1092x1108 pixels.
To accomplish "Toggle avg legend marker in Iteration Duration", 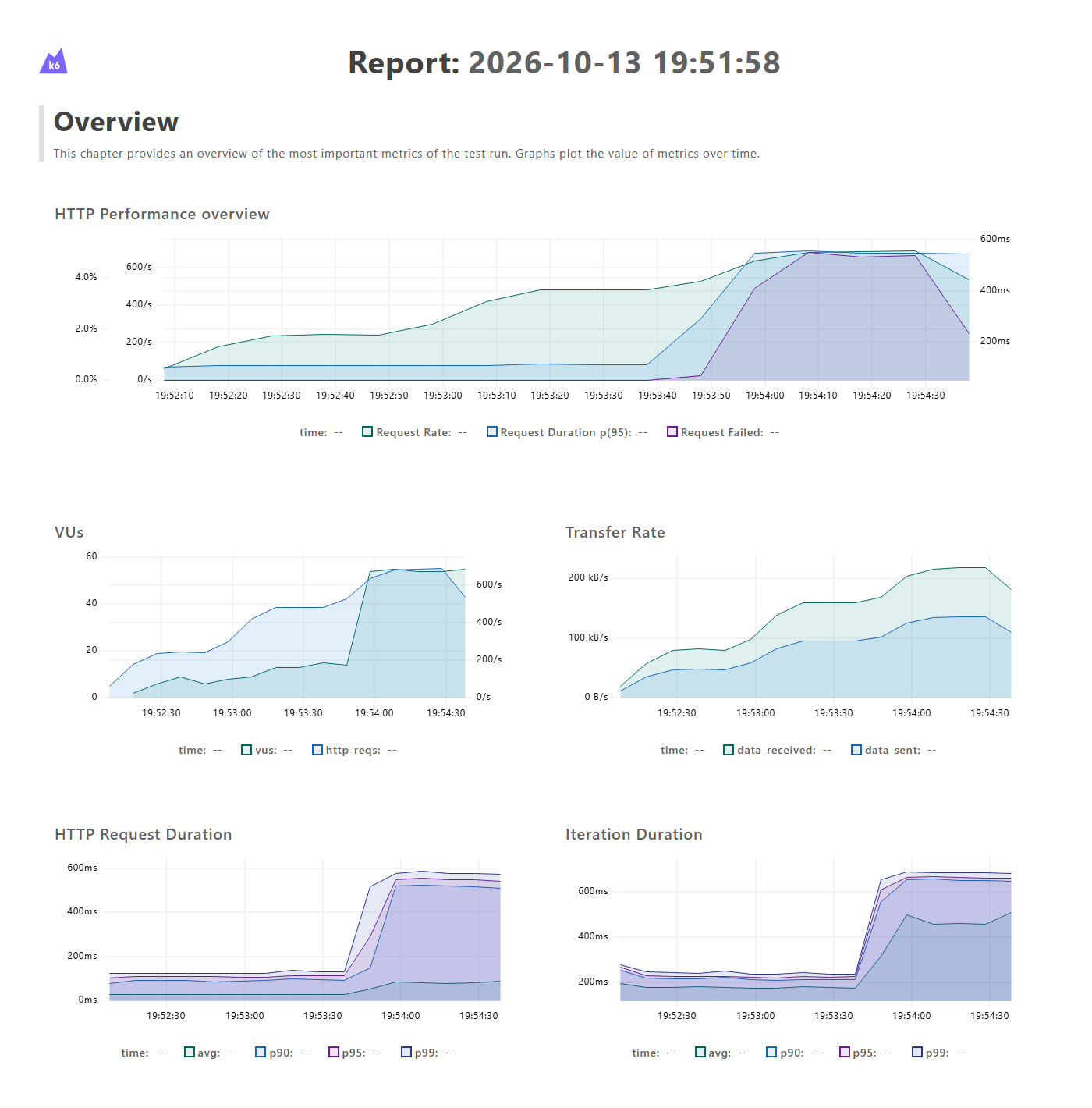I will [700, 1052].
